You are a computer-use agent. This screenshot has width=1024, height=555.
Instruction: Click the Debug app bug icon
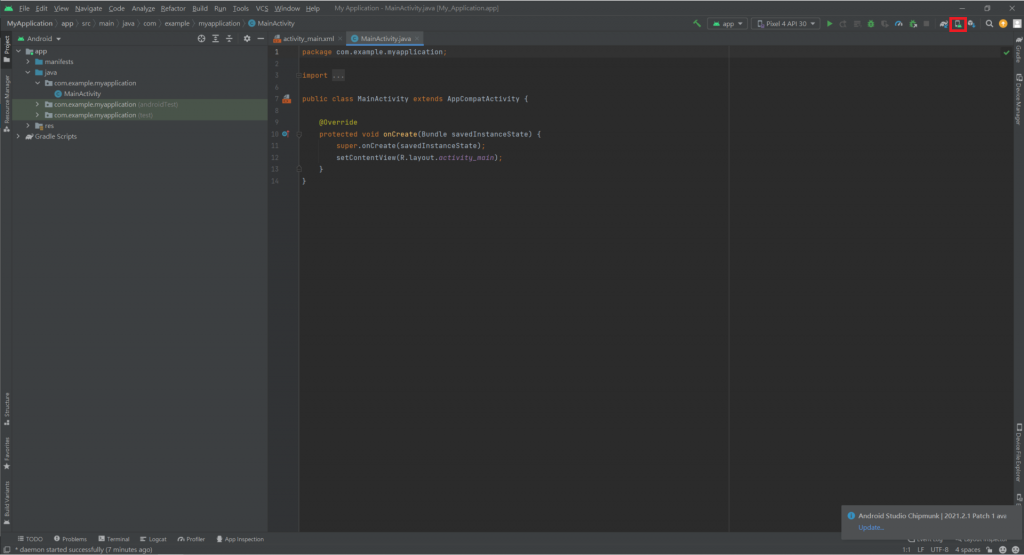coord(871,23)
